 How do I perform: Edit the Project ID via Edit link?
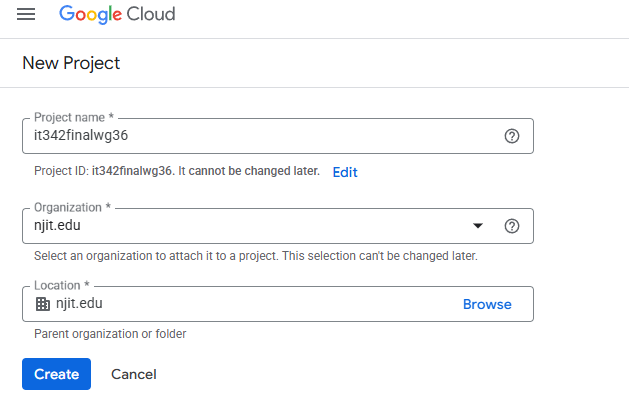[x=345, y=172]
